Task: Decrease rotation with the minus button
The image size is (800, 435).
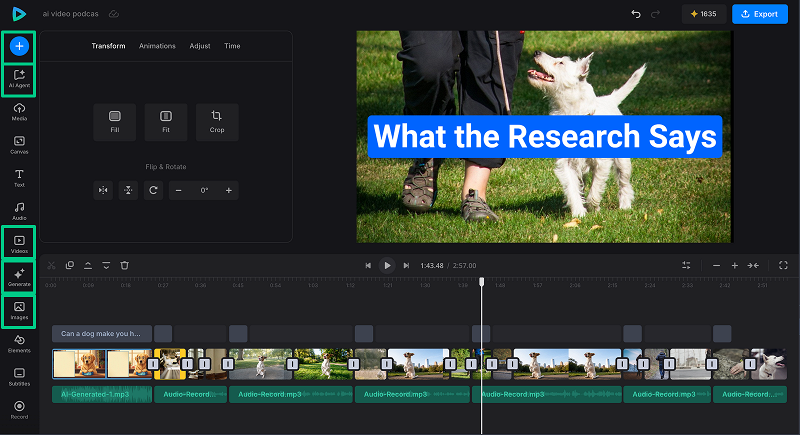Action: [x=179, y=190]
